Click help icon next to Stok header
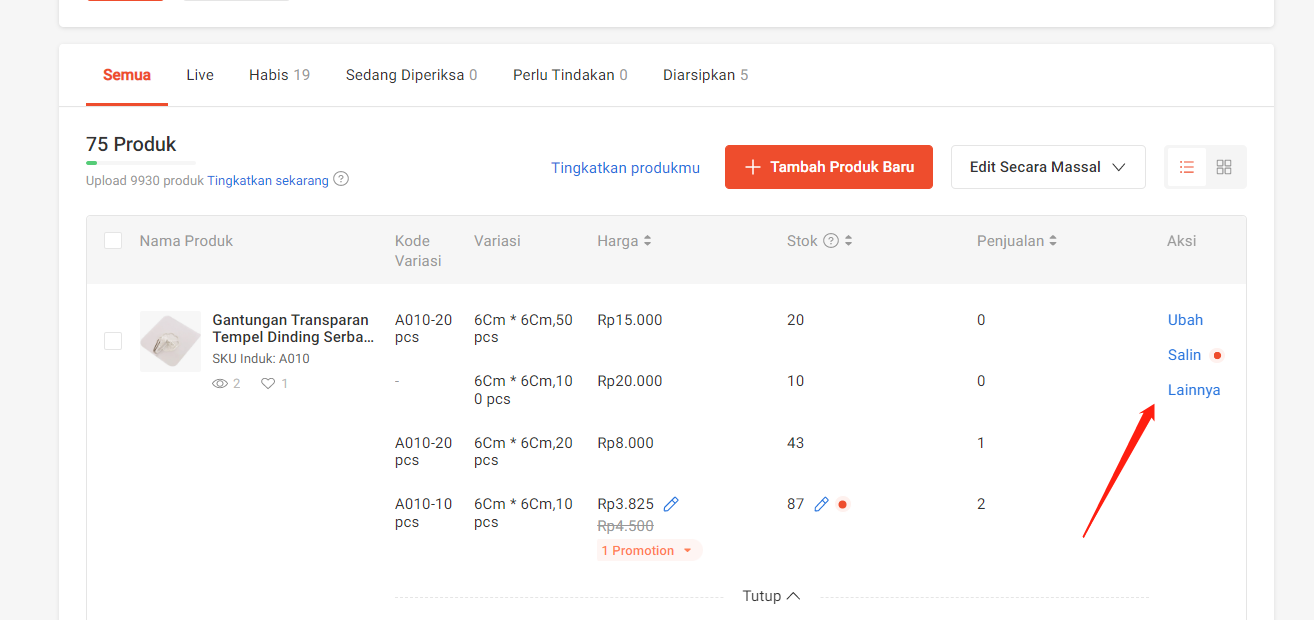Screen dimensions: 1314x620 pos(830,241)
